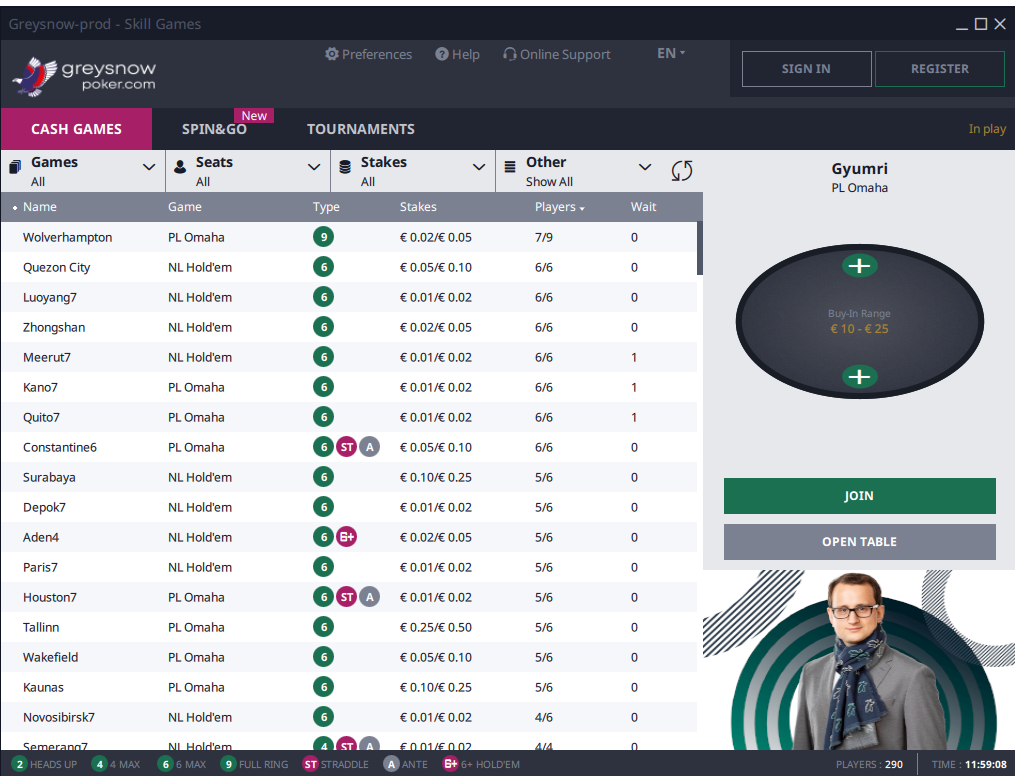The image size is (1015, 776).
Task: Click the Stakes filter chips icon
Action: (345, 167)
